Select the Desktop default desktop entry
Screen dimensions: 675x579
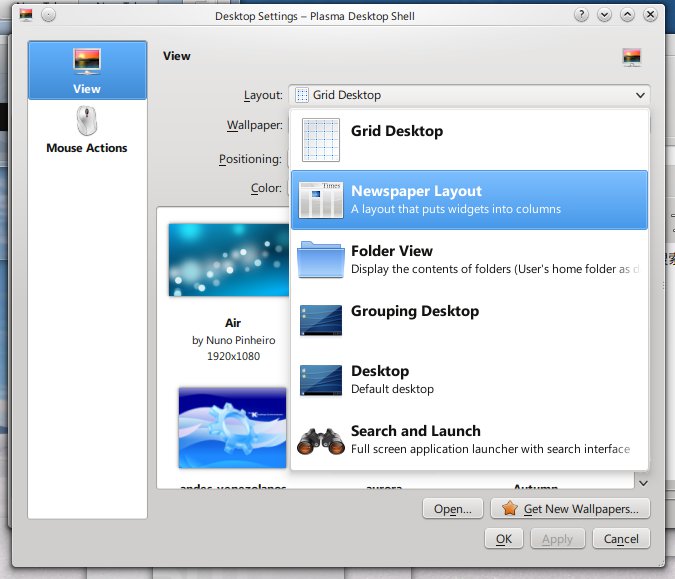[x=469, y=379]
